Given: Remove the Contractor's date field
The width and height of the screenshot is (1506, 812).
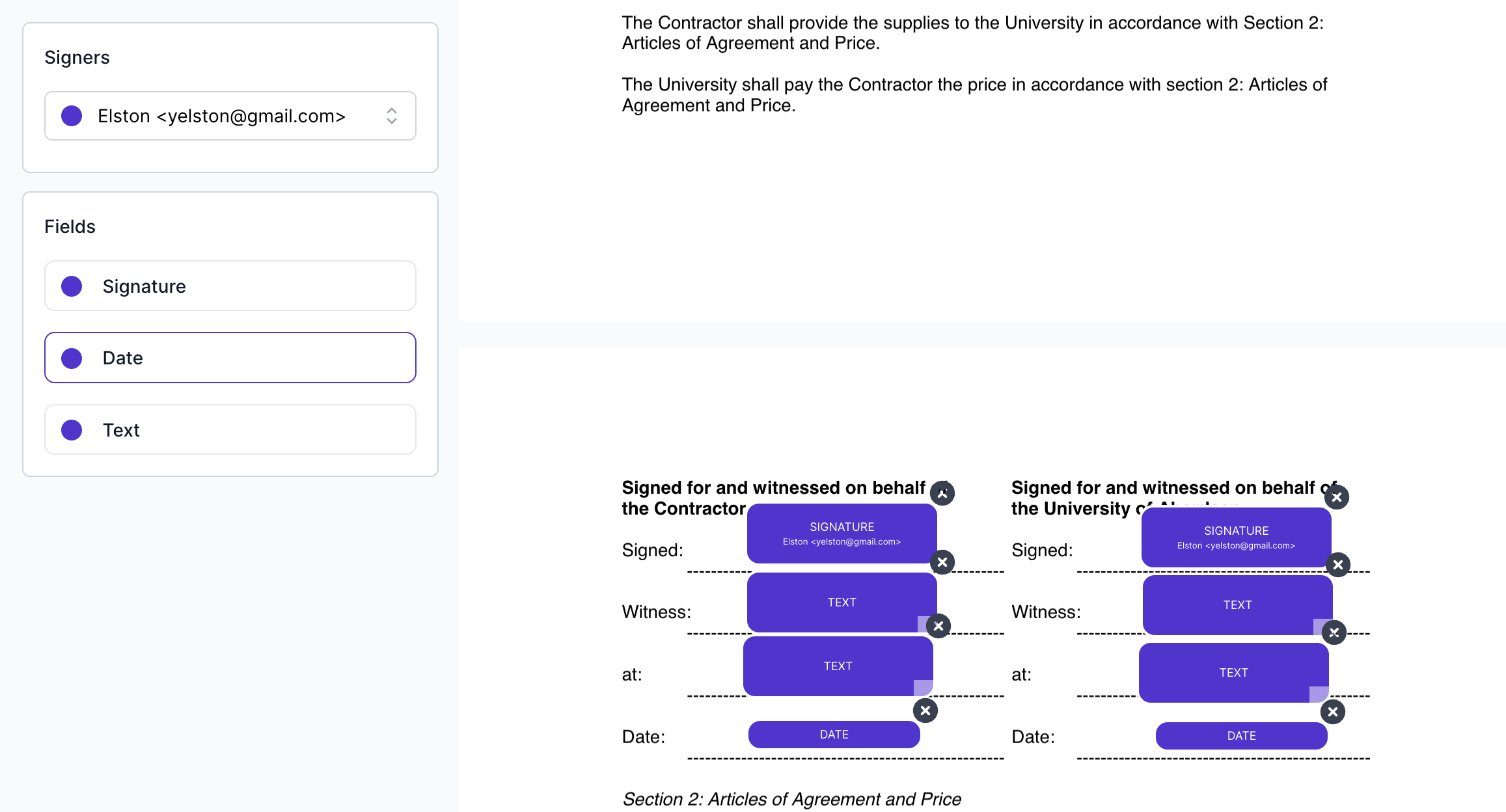Looking at the screenshot, I should 925,710.
